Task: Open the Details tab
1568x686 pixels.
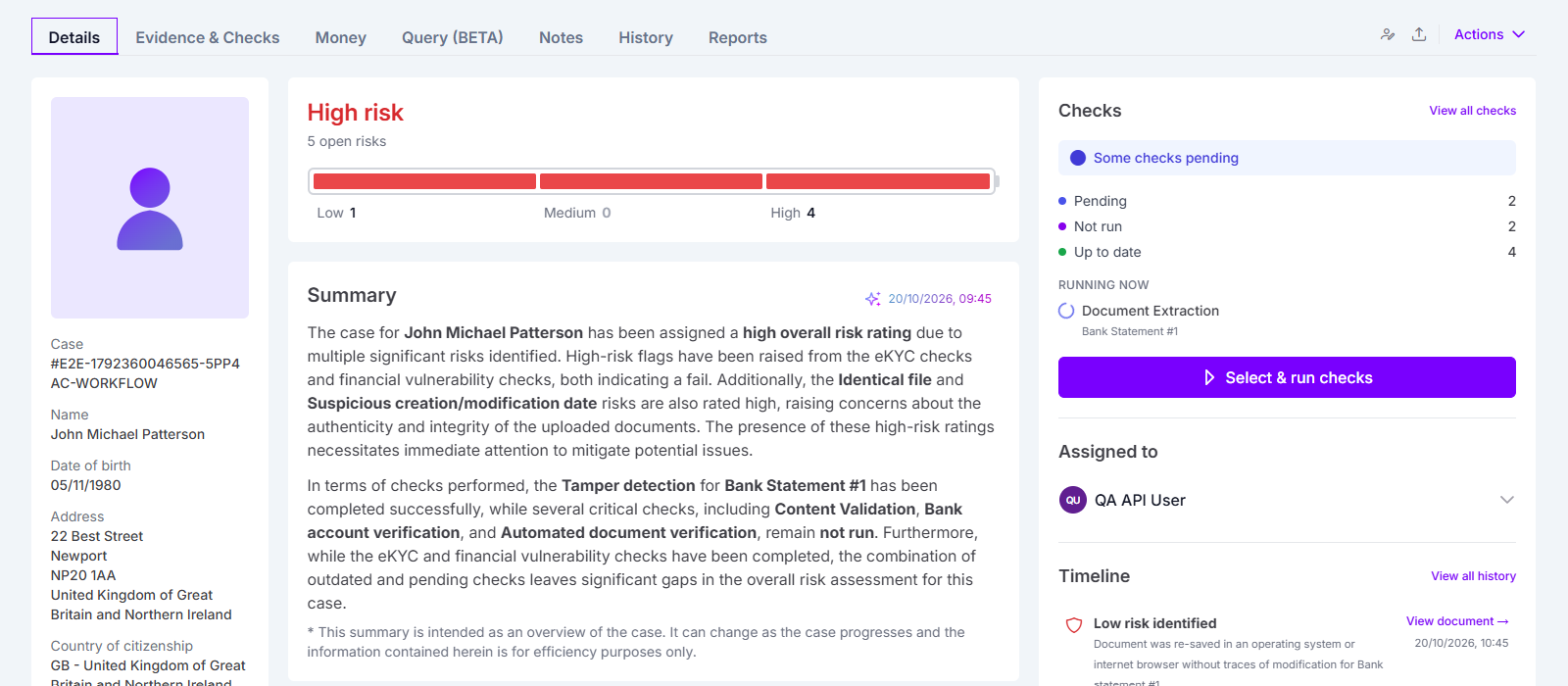Action: pos(74,37)
